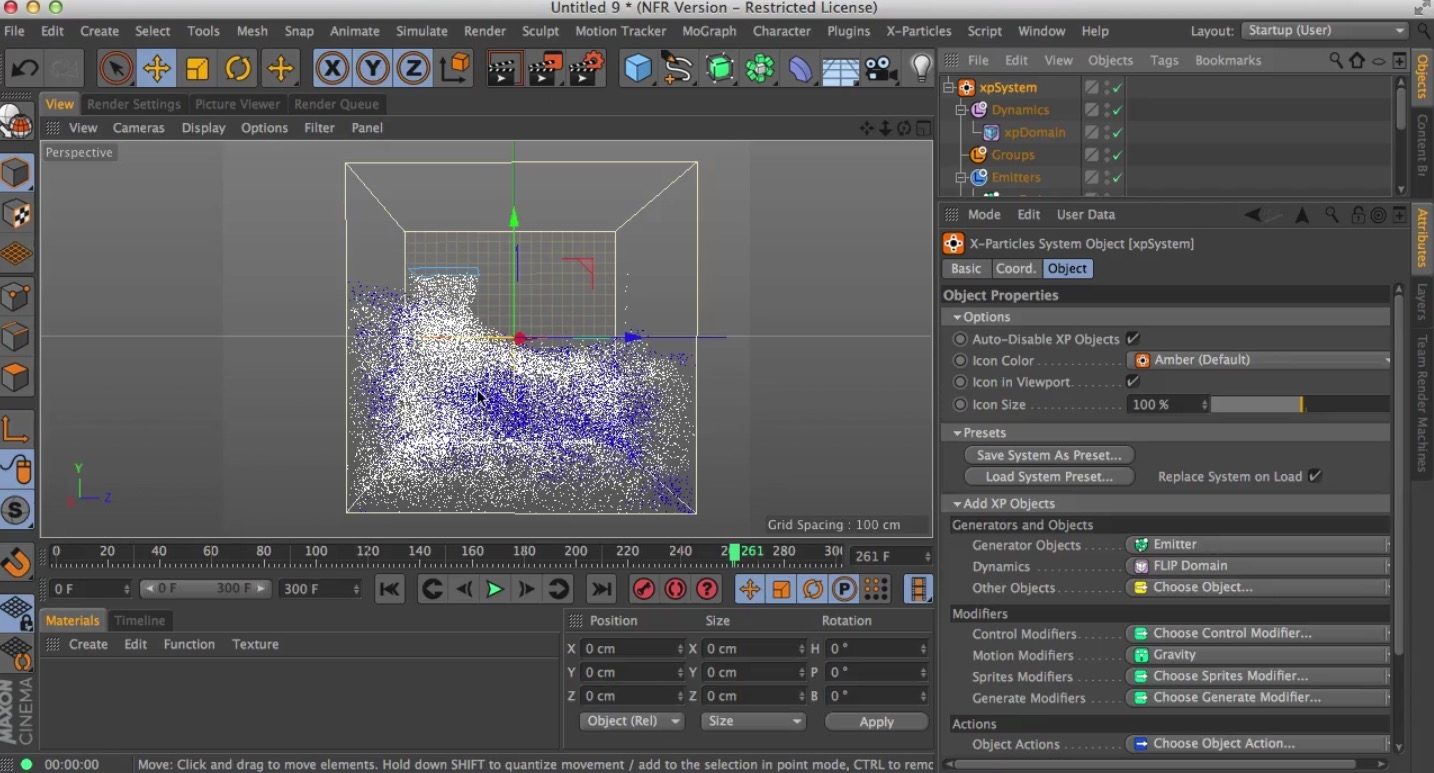Image resolution: width=1434 pixels, height=773 pixels.
Task: Switch to the Picture Viewer tab
Action: pyautogui.click(x=237, y=104)
